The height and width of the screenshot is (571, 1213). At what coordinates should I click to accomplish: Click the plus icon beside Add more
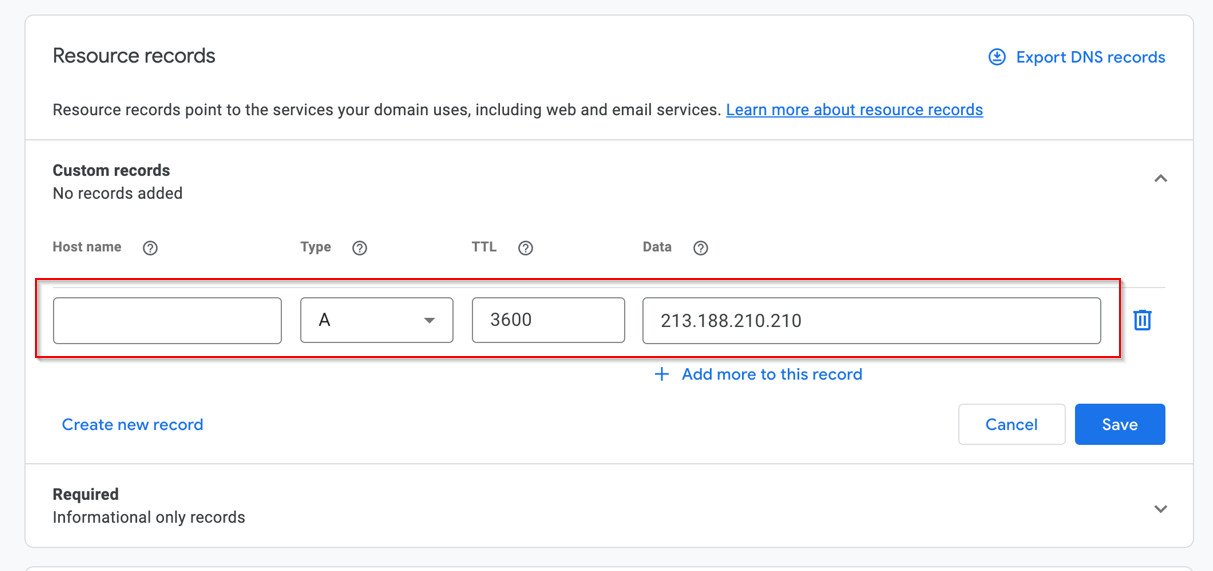point(661,374)
